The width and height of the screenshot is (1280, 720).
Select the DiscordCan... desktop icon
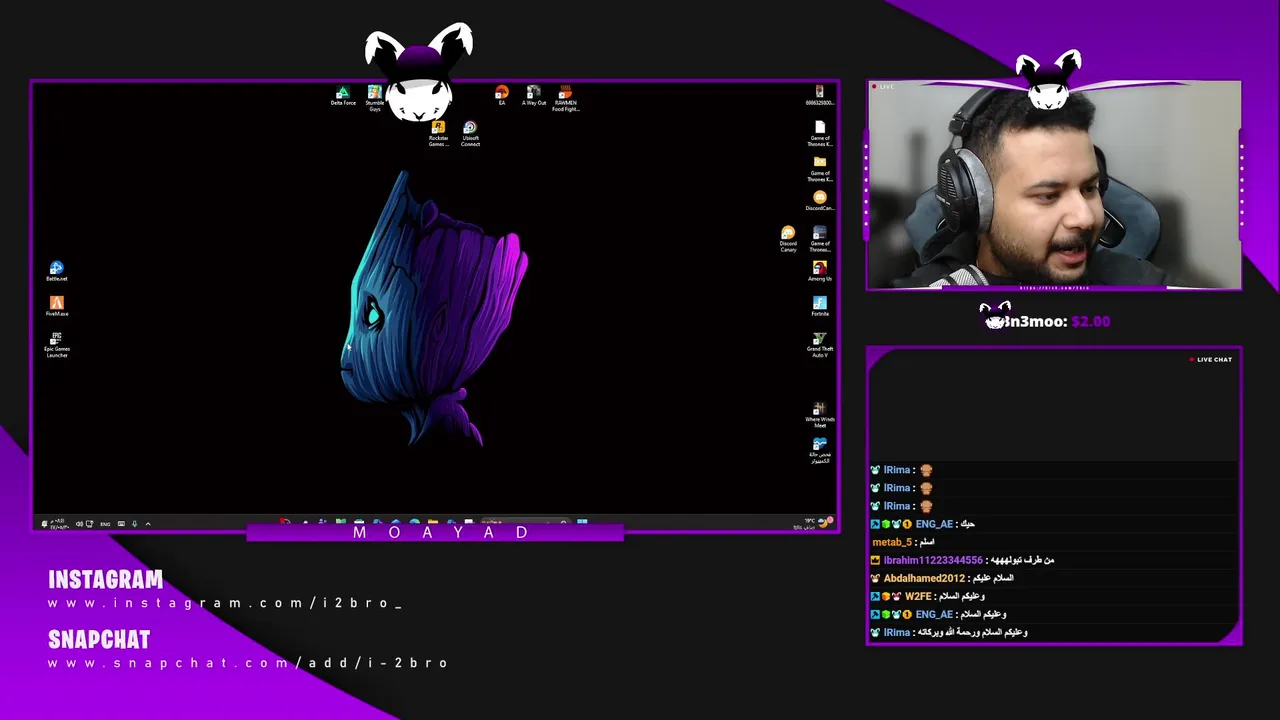pos(820,201)
